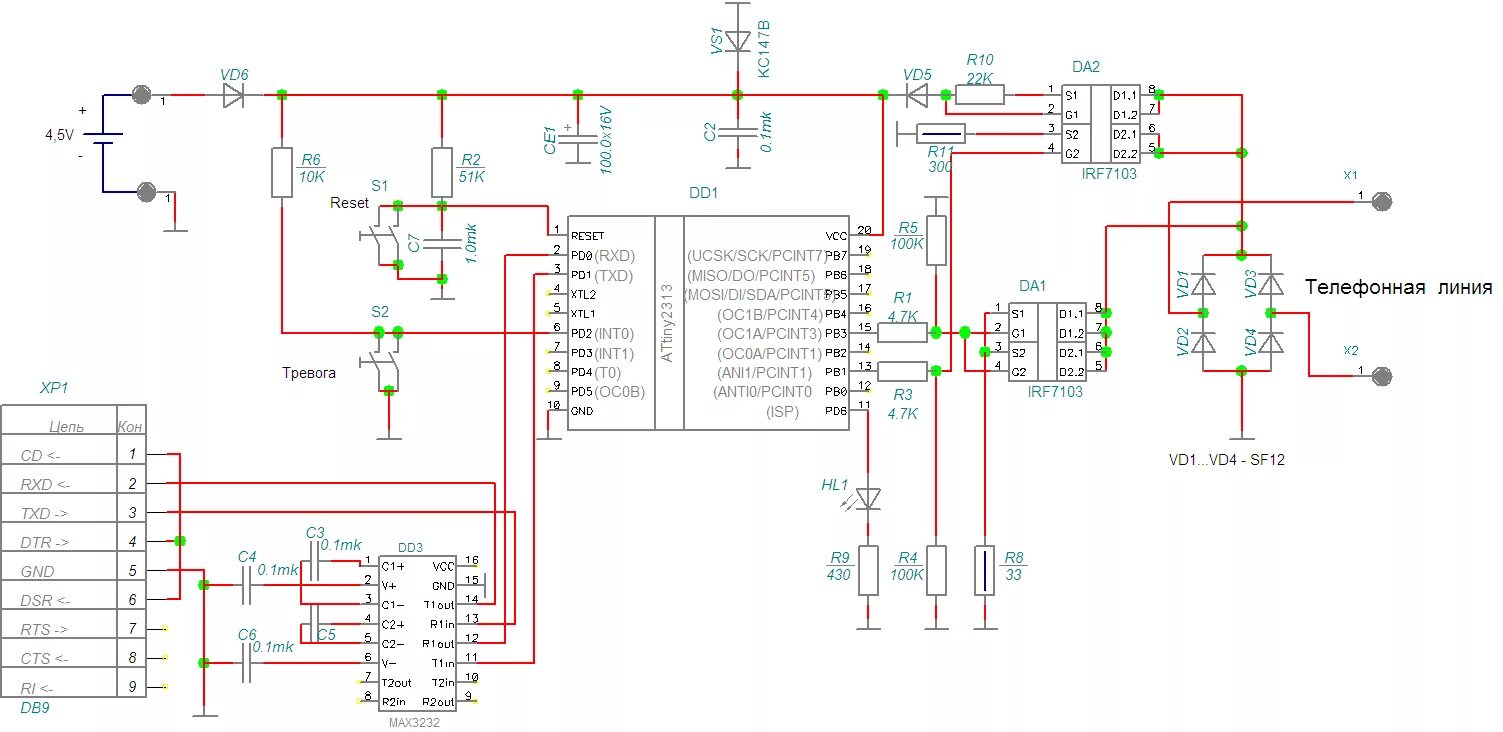This screenshot has width=1503, height=732.
Task: Click the S1 Reset pushbutton symbol
Action: 379,237
